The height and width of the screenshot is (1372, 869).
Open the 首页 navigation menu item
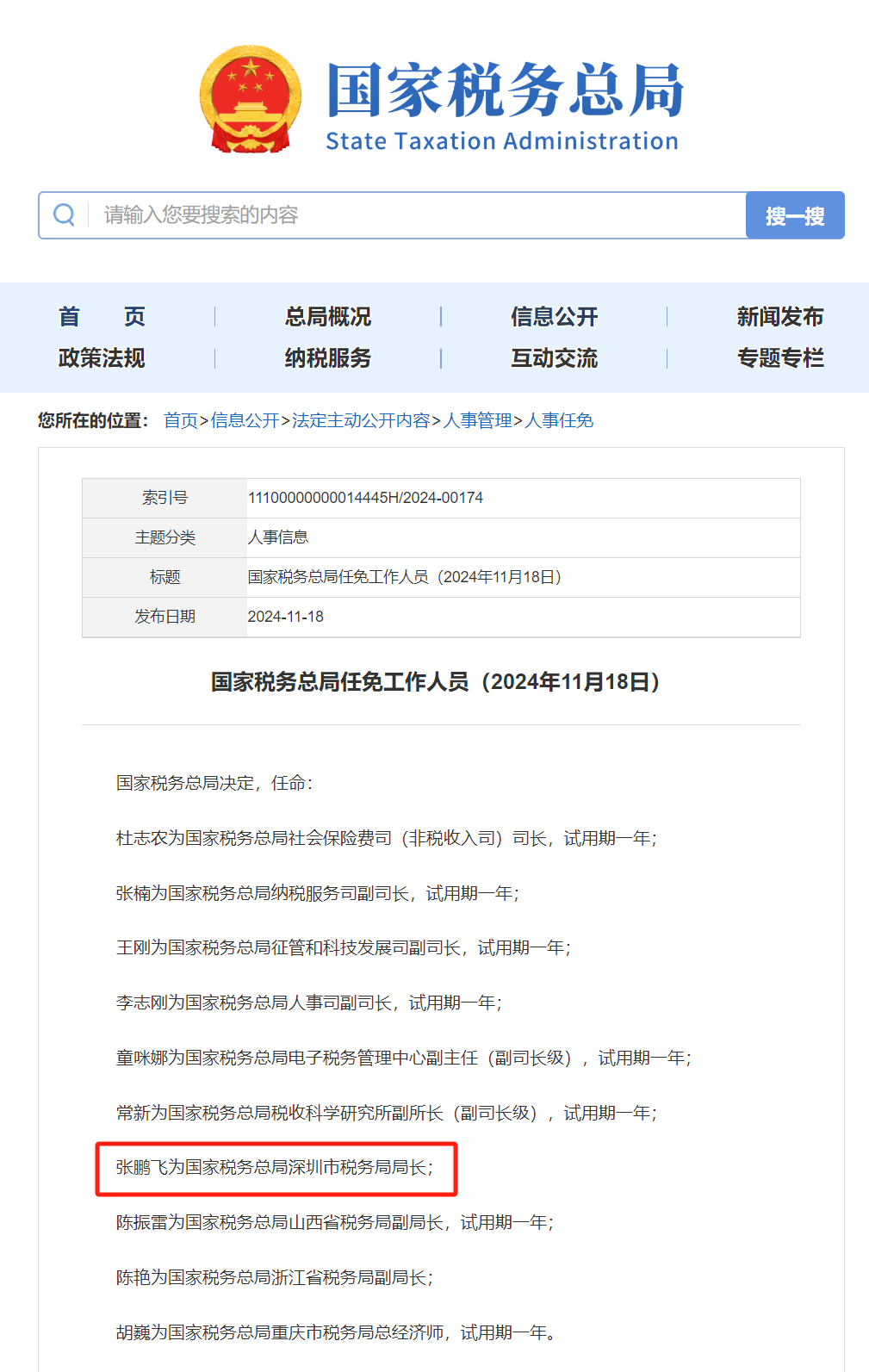[102, 317]
